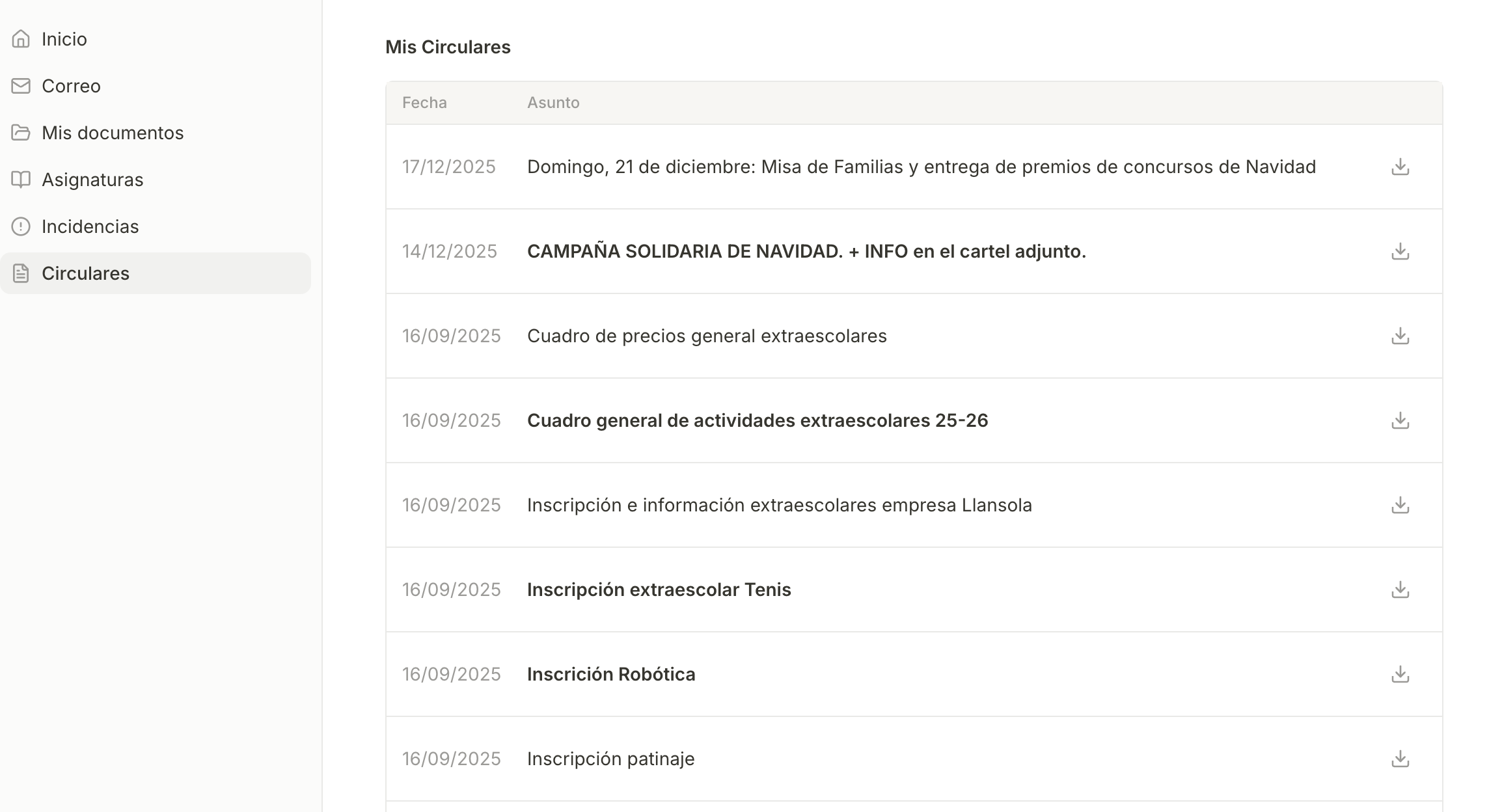This screenshot has width=1489, height=812.
Task: Select Circulares in the sidebar
Action: pos(85,273)
